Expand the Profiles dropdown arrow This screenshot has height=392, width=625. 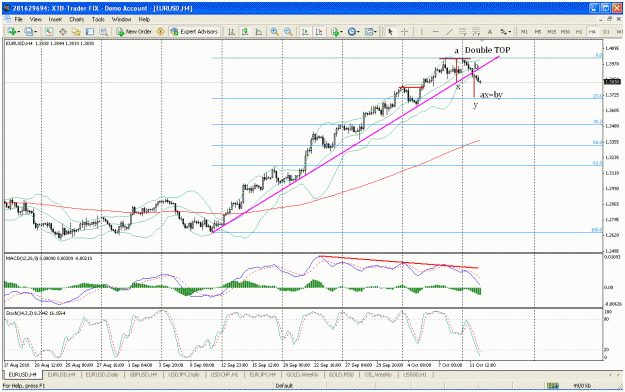(x=36, y=32)
